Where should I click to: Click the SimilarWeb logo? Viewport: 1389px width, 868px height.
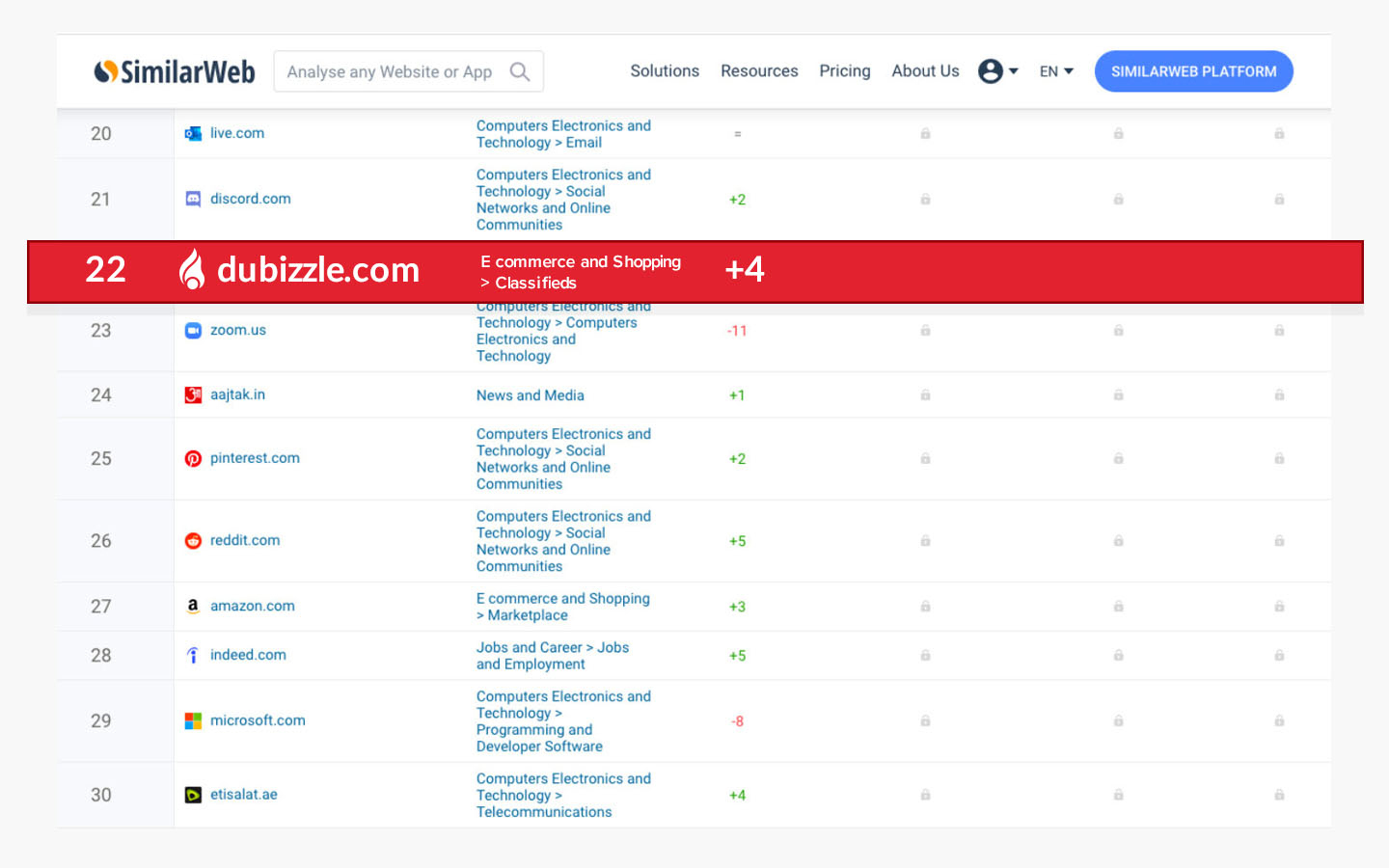[174, 70]
